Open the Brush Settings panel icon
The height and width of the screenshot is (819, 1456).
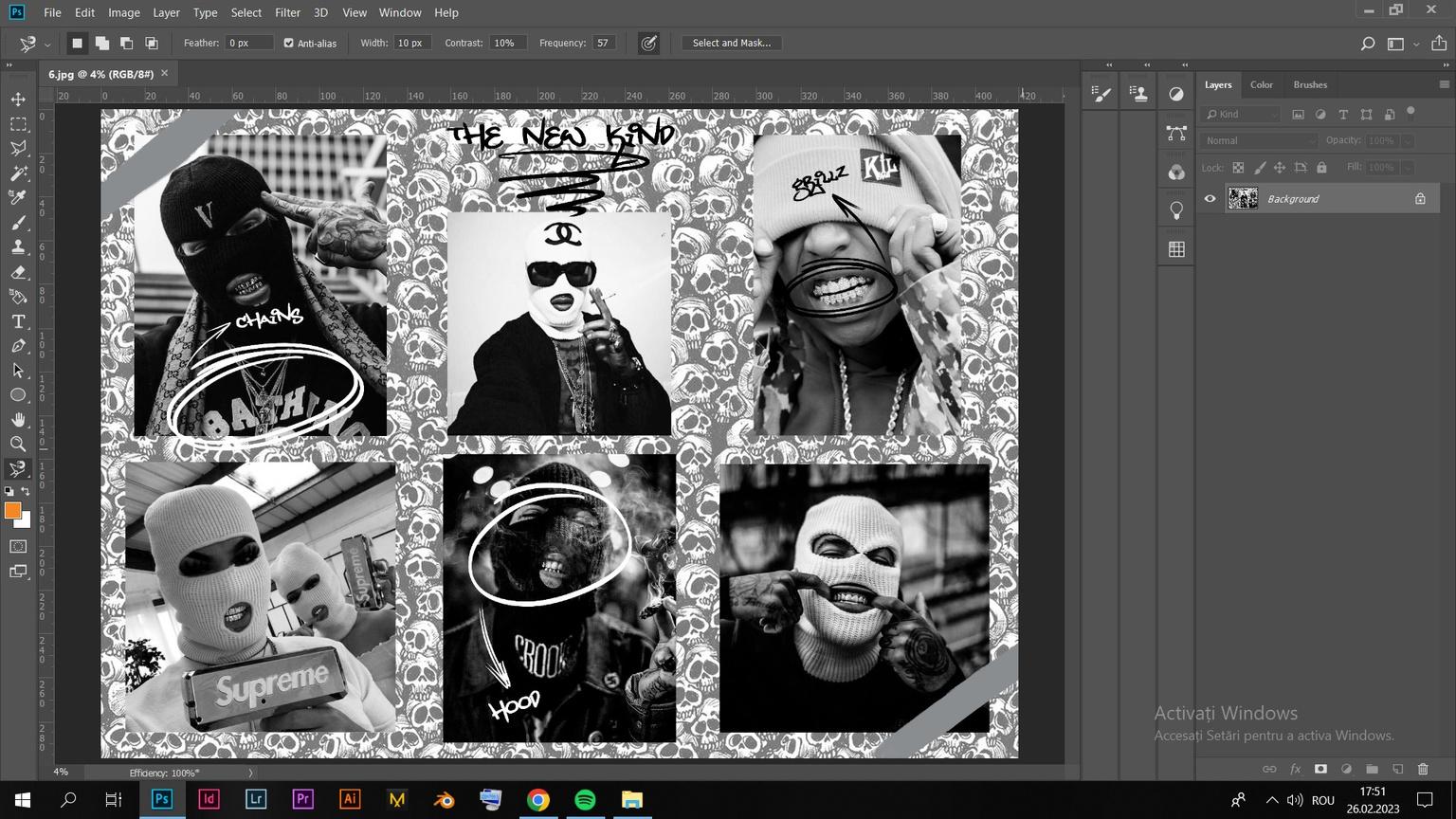[x=1101, y=93]
